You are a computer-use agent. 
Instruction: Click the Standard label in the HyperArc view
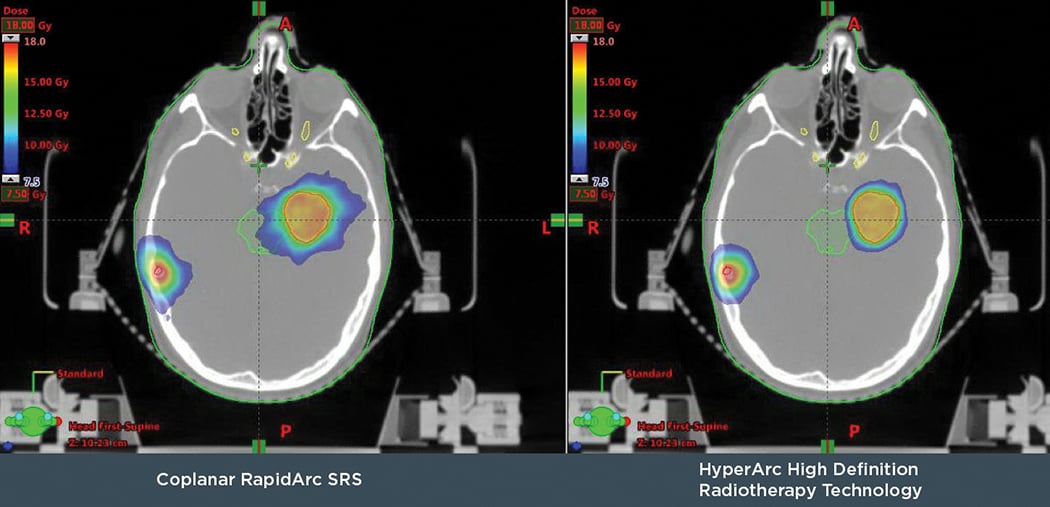pos(649,374)
